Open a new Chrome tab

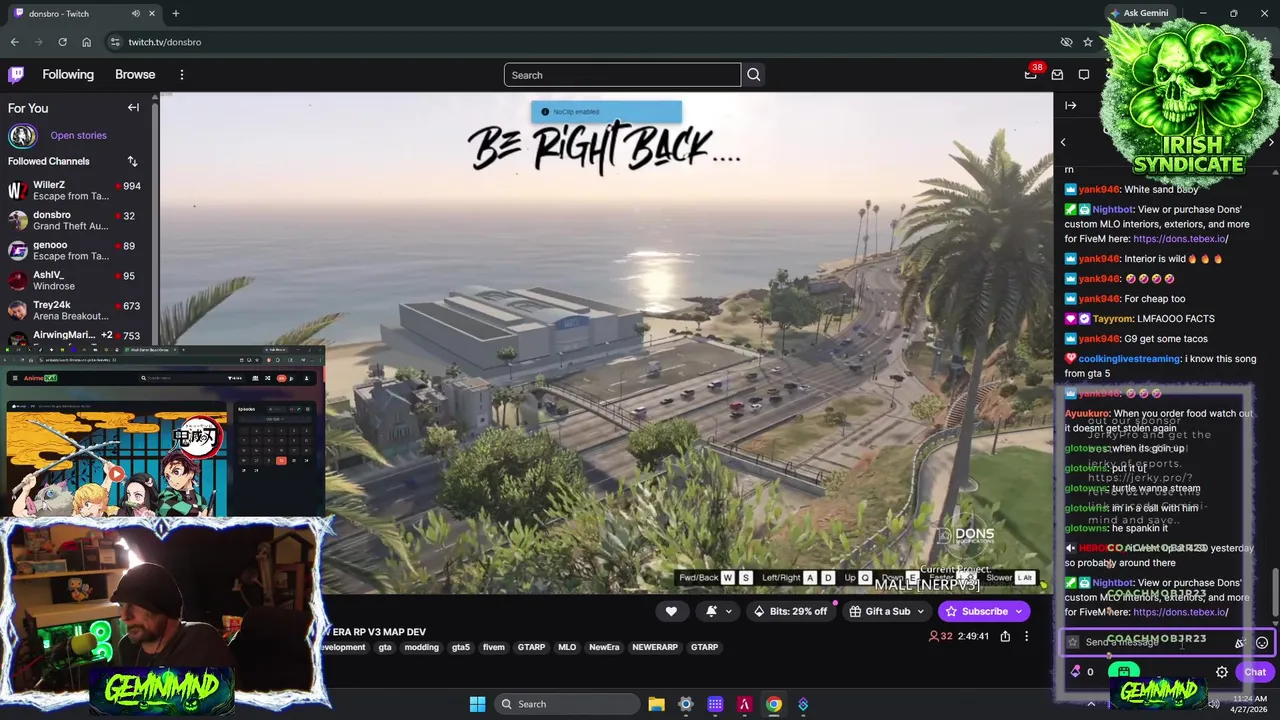click(x=175, y=14)
